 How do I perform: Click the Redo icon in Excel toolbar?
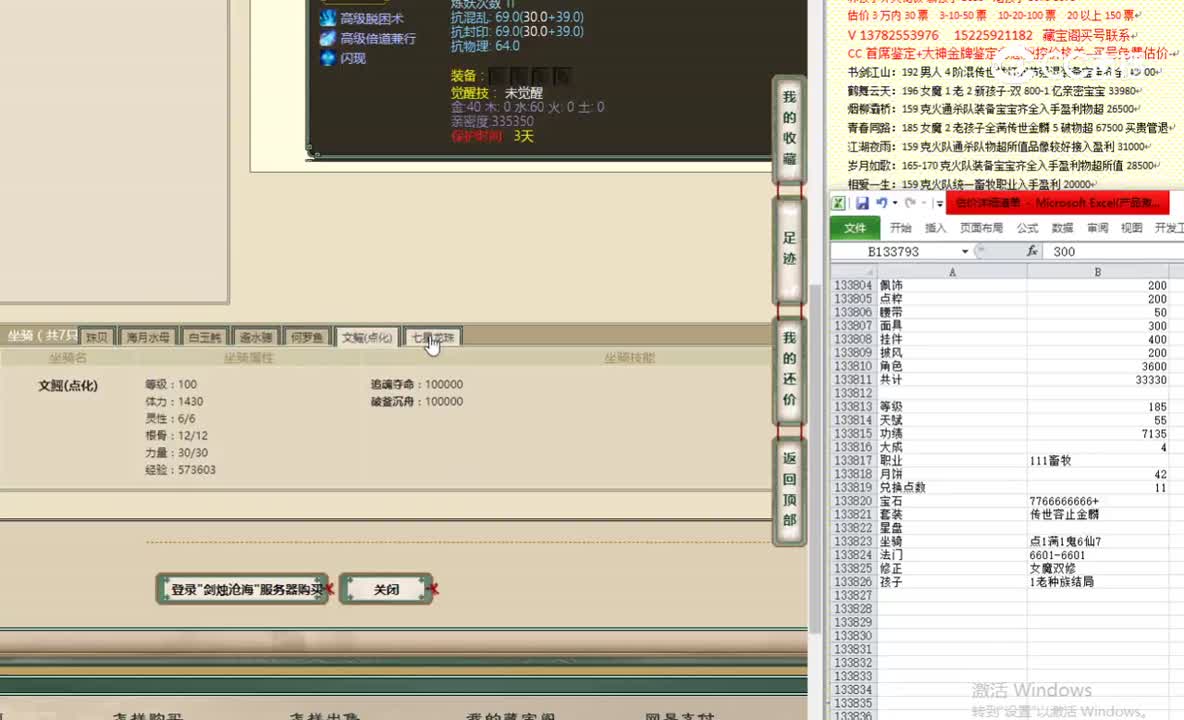point(910,203)
